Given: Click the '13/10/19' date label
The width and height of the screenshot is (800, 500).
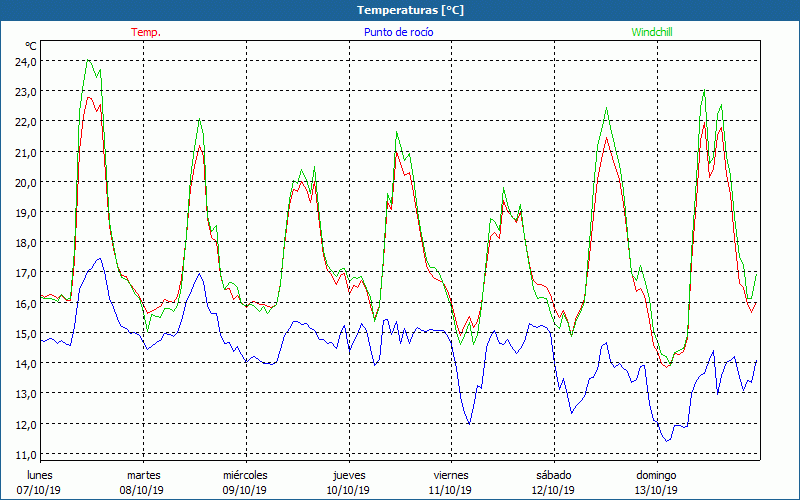Looking at the screenshot, I should click(656, 490).
